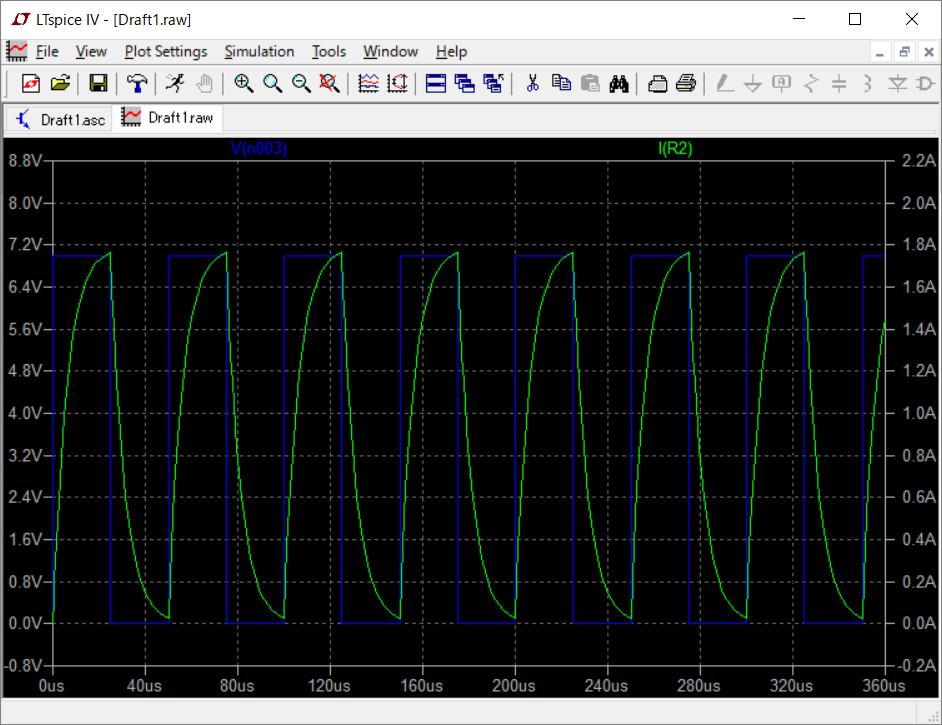The width and height of the screenshot is (942, 725).
Task: Click the Pick Visible Traces icon
Action: (x=368, y=83)
